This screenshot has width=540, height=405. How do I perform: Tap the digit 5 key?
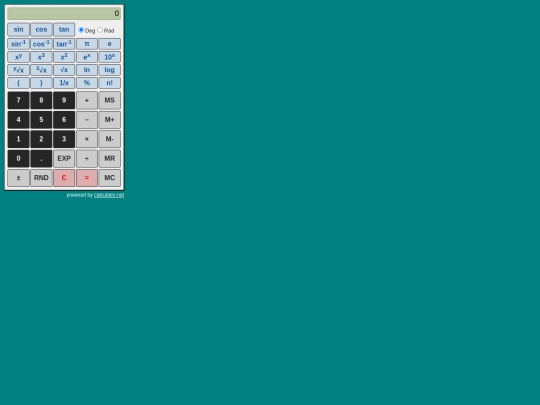click(x=41, y=120)
